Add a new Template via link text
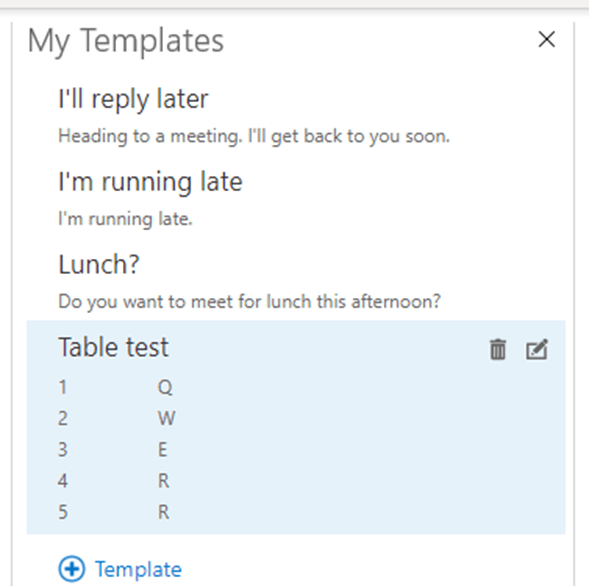This screenshot has width=589, height=586. click(x=138, y=569)
